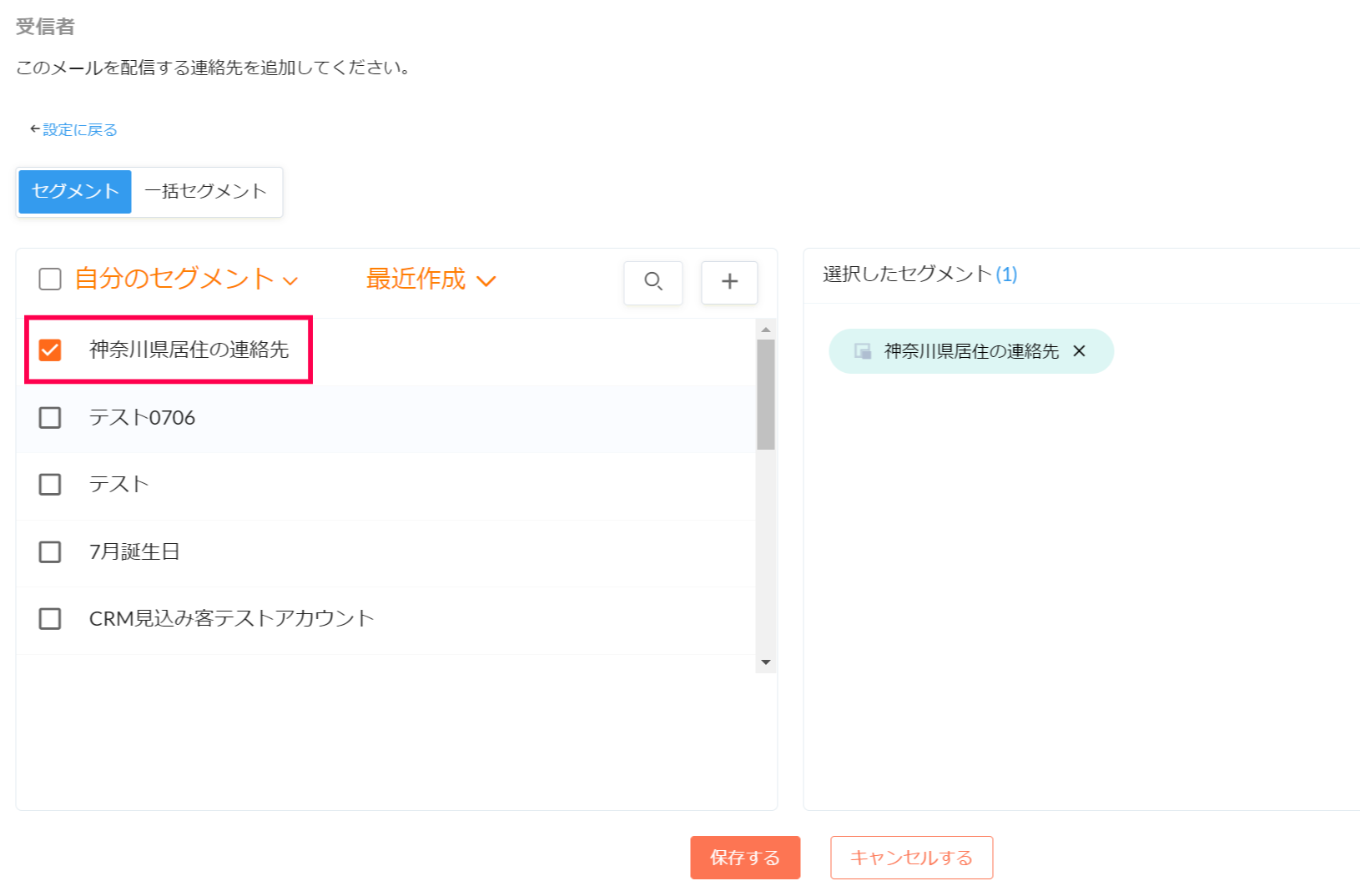Image resolution: width=1360 pixels, height=896 pixels.
Task: Click the plus icon to add segment
Action: click(729, 282)
